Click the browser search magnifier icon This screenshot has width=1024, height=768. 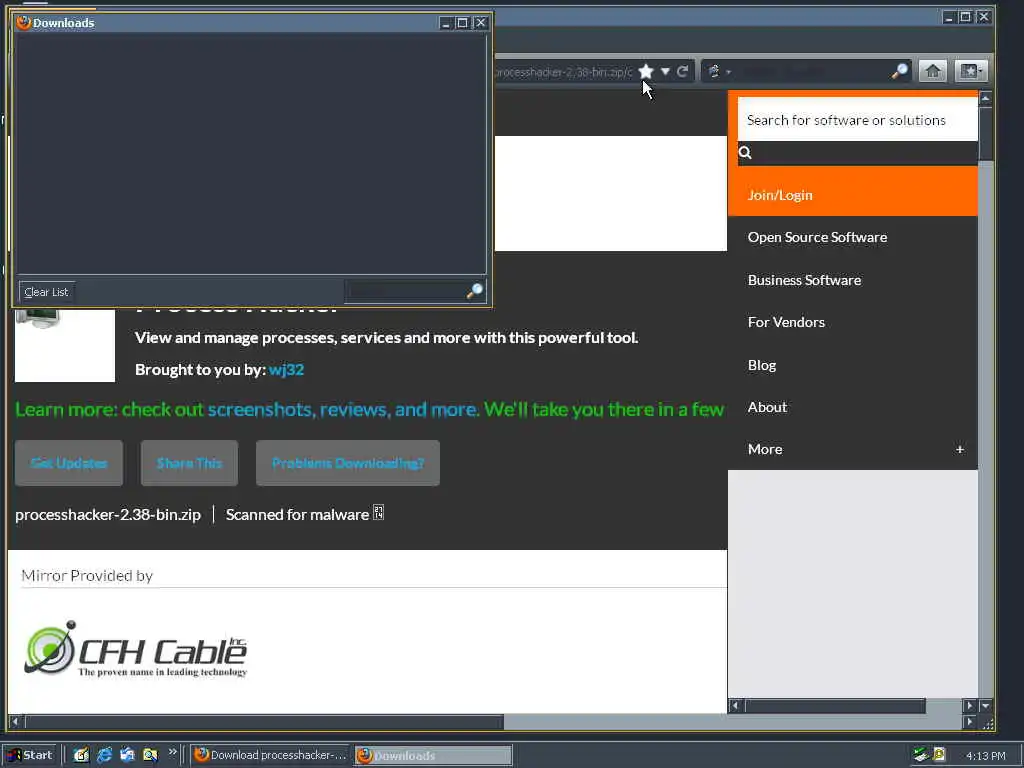899,71
